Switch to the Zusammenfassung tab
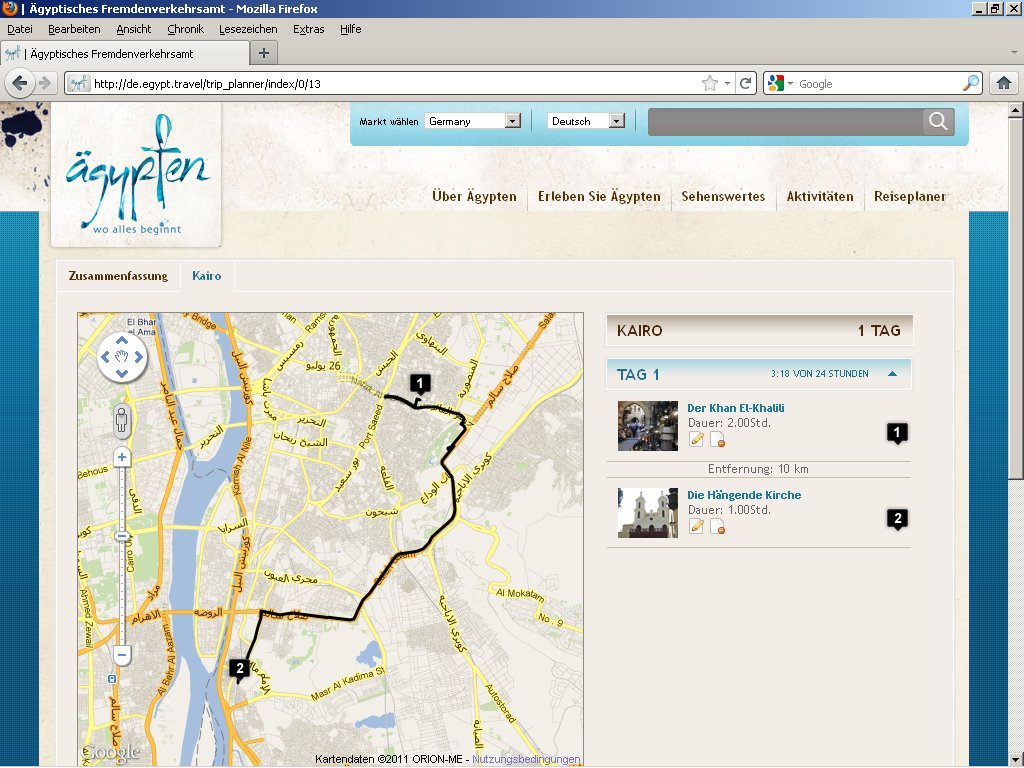 click(116, 275)
